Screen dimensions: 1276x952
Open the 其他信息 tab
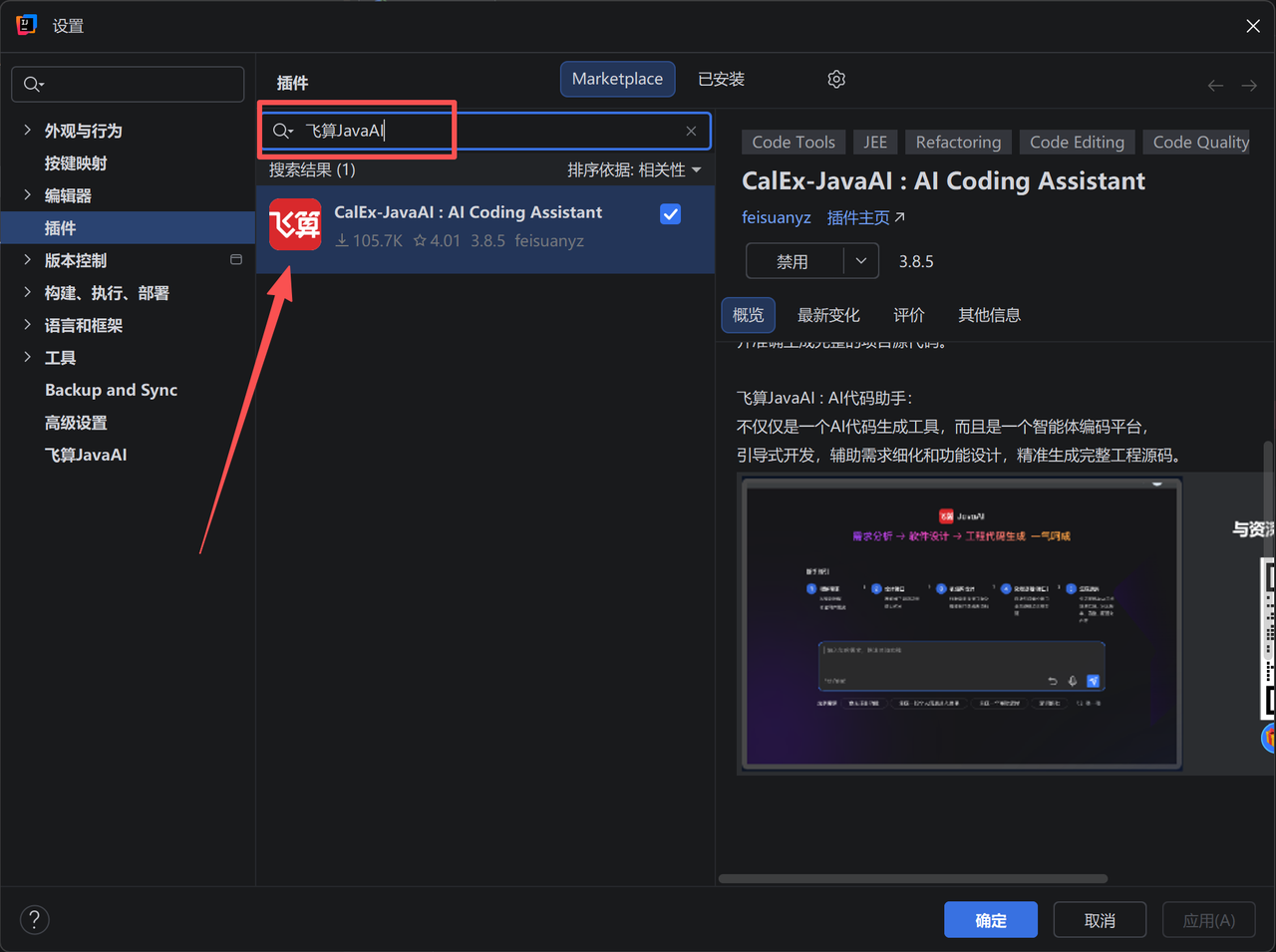click(x=989, y=315)
